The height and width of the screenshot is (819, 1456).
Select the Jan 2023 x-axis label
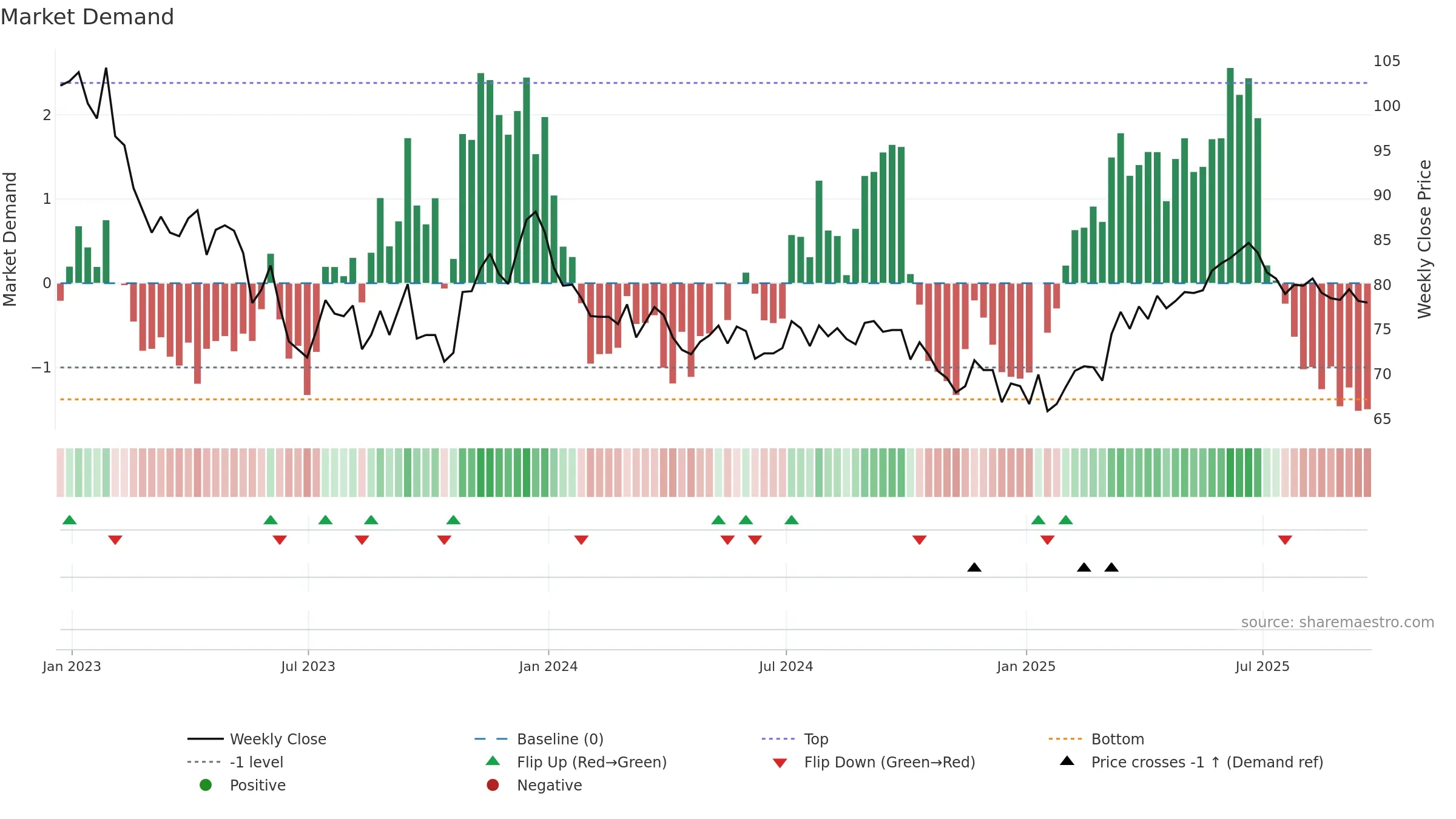(72, 666)
